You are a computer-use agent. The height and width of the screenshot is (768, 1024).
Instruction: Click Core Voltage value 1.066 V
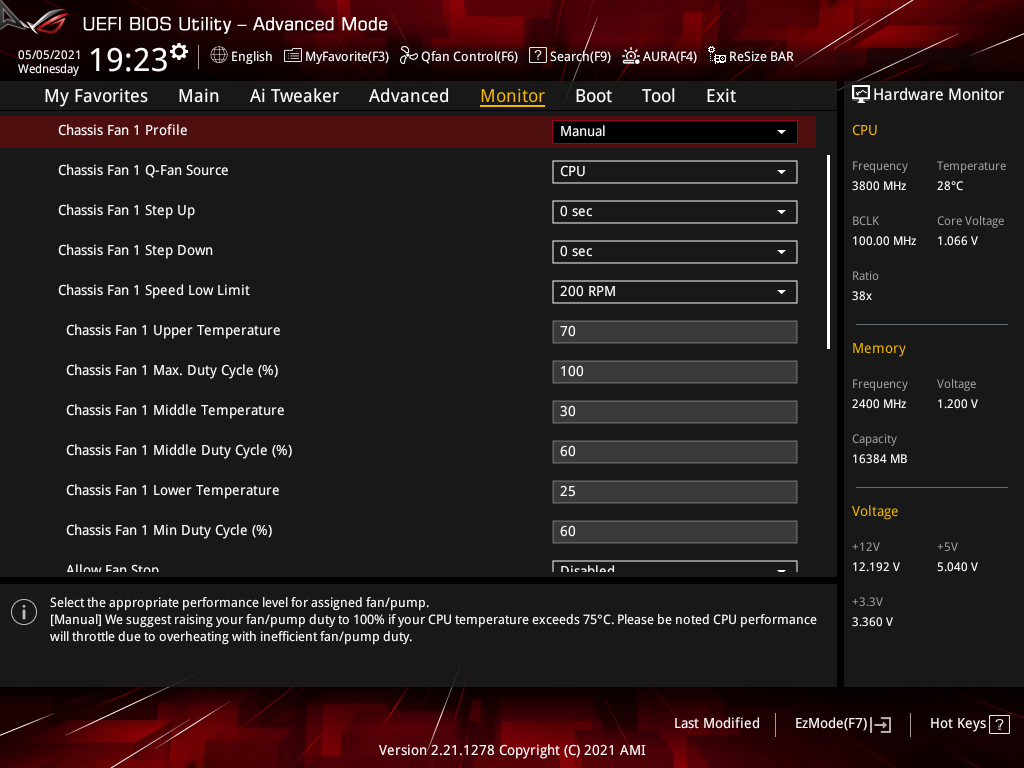(x=957, y=241)
